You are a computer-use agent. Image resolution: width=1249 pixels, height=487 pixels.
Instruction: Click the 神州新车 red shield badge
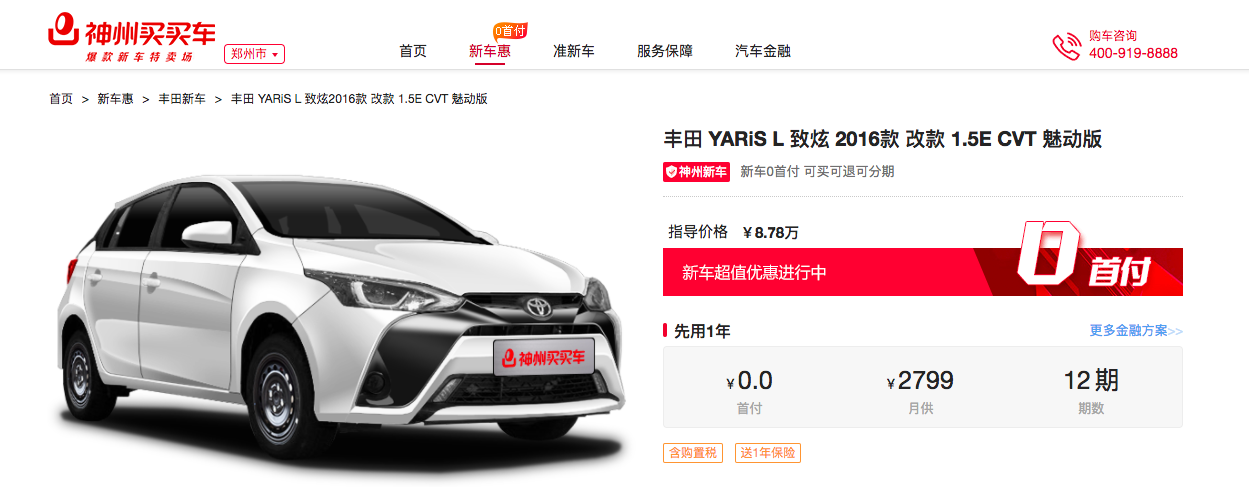point(697,171)
